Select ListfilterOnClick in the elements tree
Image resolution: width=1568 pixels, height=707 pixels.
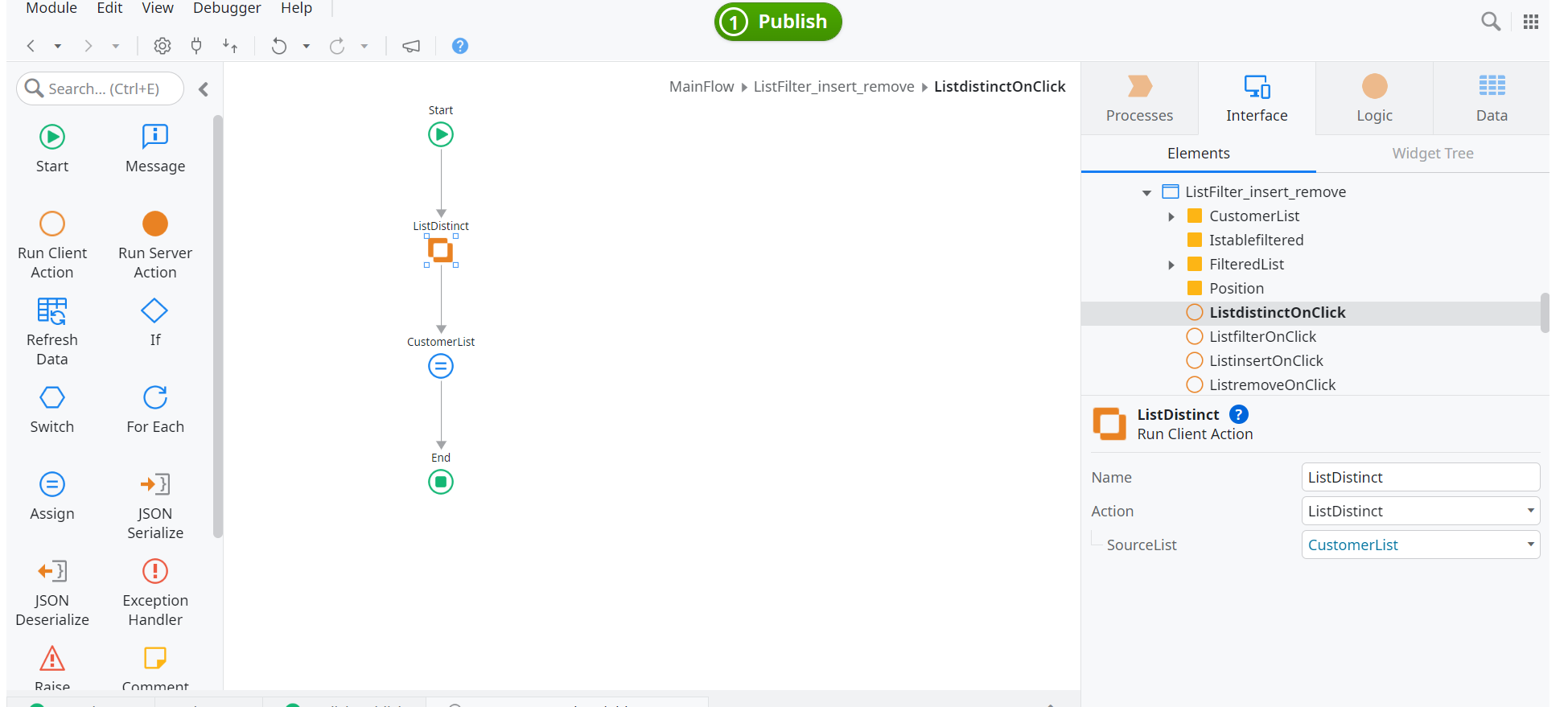1262,336
